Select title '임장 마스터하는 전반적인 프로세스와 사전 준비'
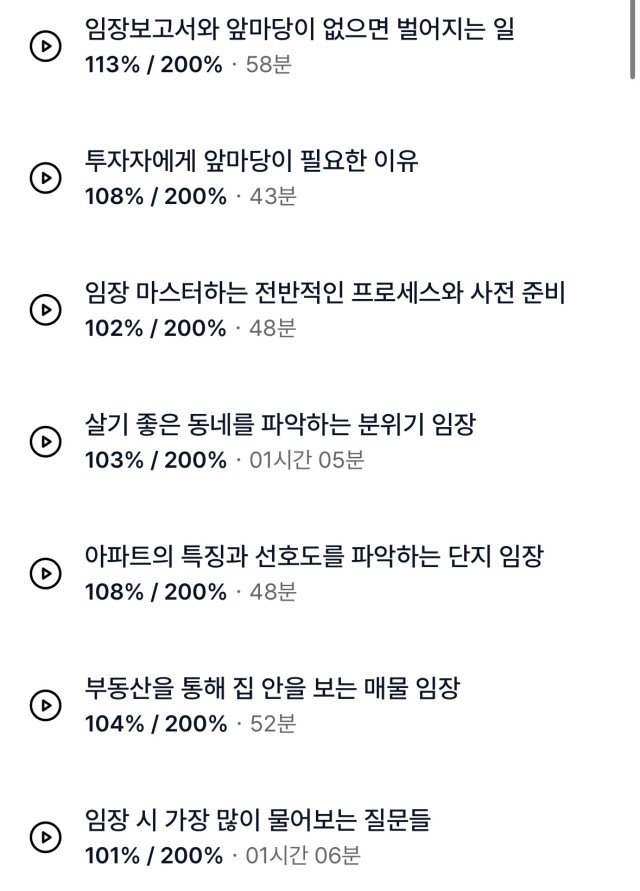Screen dimensions: 640x891 pos(325,292)
